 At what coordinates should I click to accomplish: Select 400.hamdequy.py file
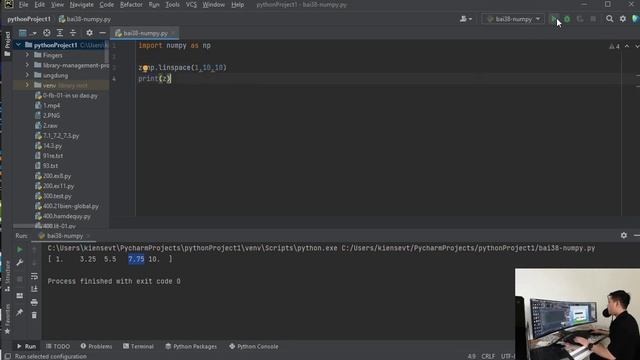pos(63,216)
